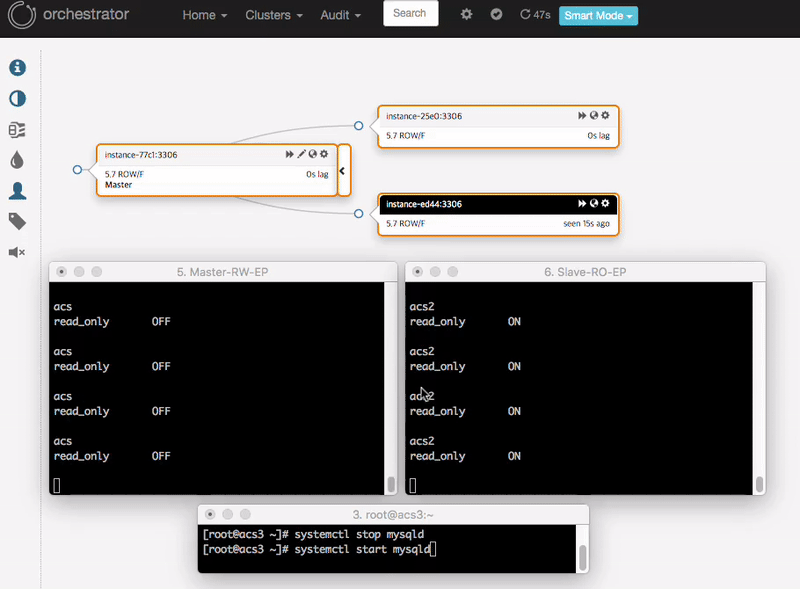The height and width of the screenshot is (589, 800).
Task: Click the user sidebar icon
Action: 17,191
